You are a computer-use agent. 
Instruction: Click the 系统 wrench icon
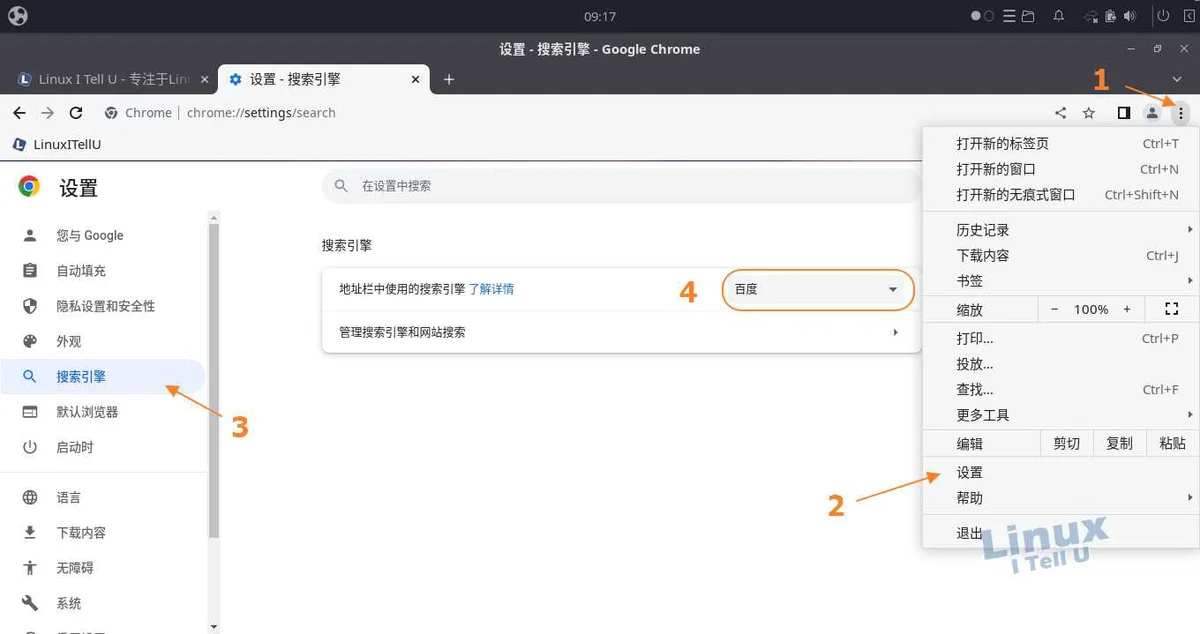(x=30, y=604)
